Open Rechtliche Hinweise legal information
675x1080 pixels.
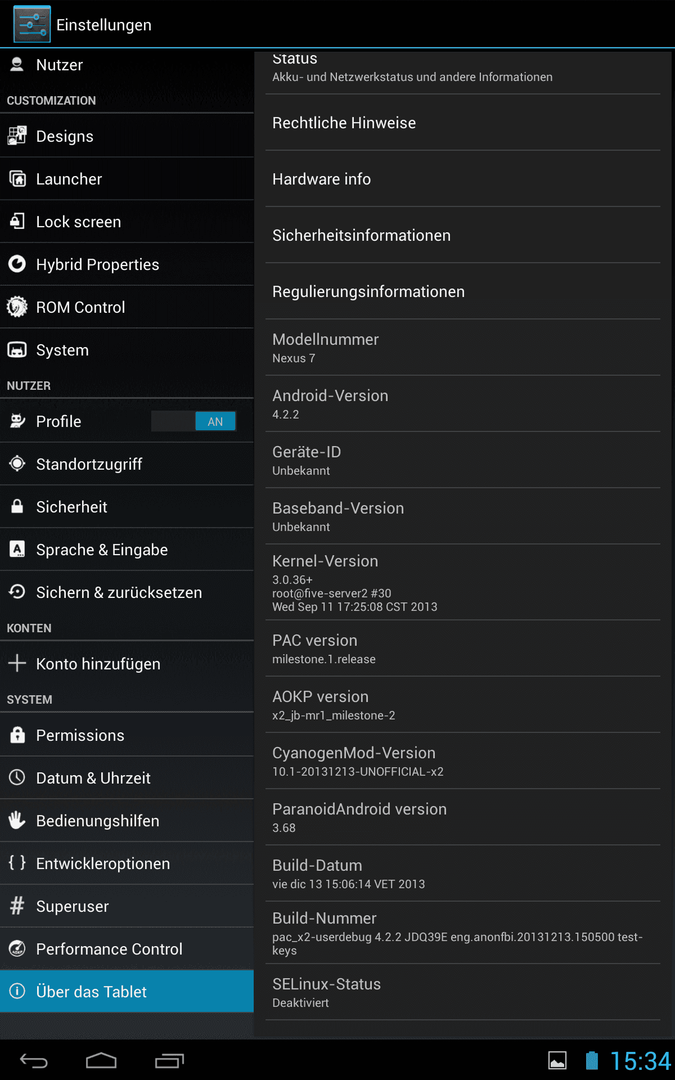[463, 123]
